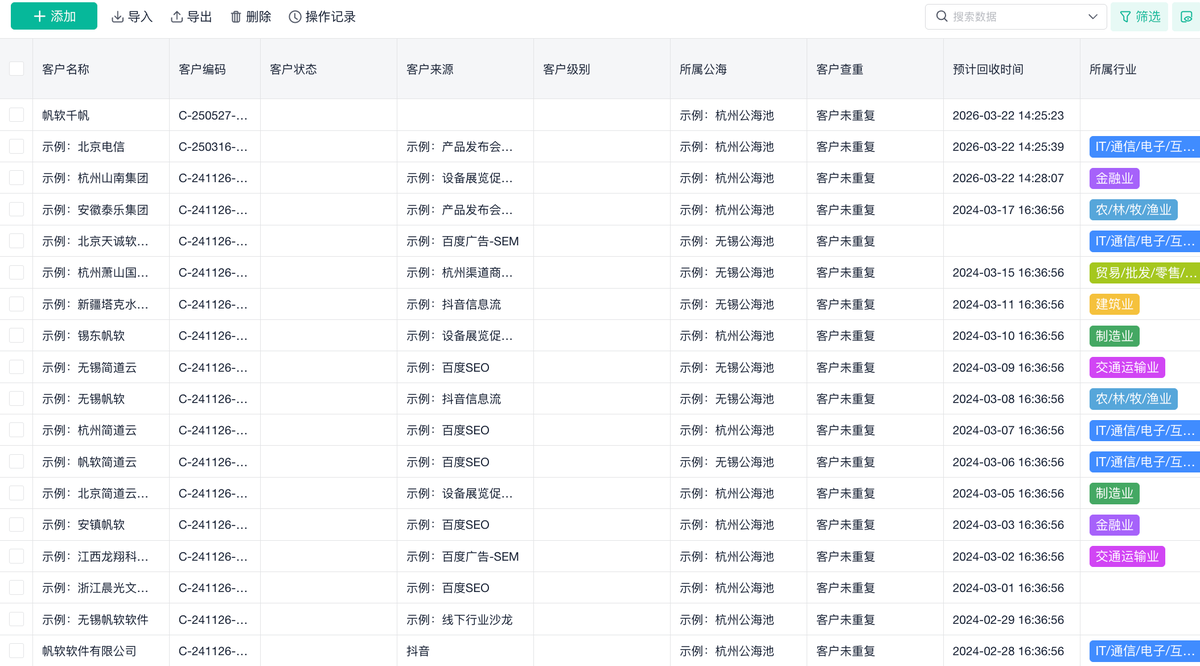Viewport: 1200px width, 666px height.
Task: Open customer 示例：无锡帆软软件
Action: [x=95, y=619]
